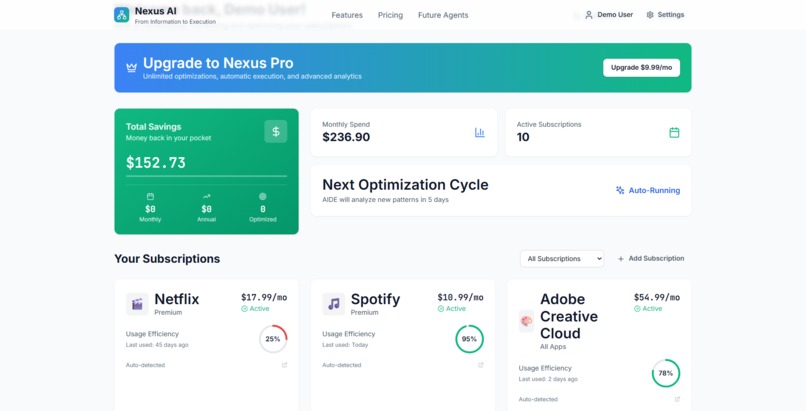806x411 pixels.
Task: Click the $236.90 monthly spend value
Action: pyautogui.click(x=346, y=137)
